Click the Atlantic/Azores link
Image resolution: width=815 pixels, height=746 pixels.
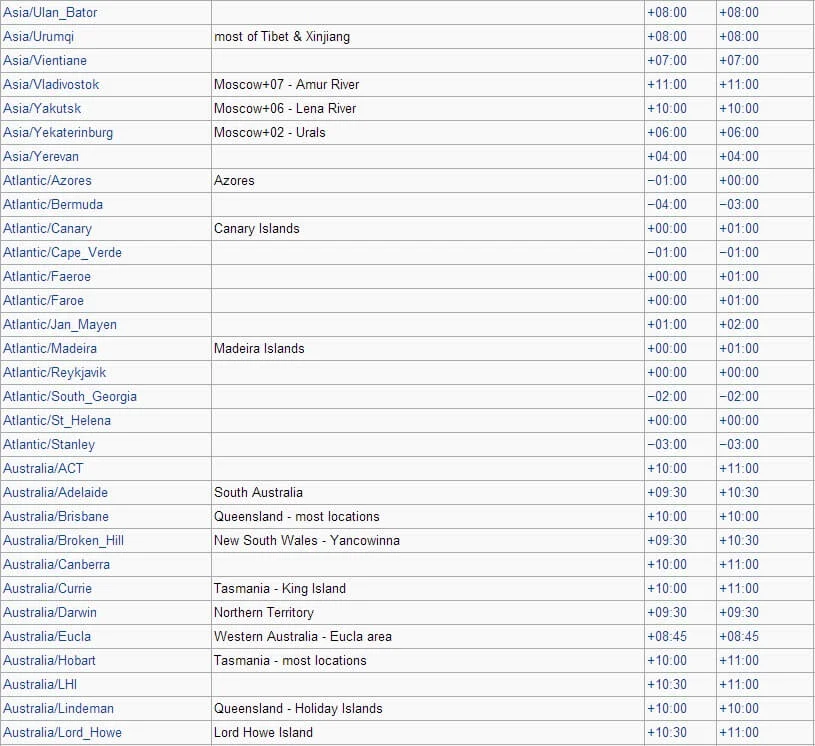(x=47, y=180)
